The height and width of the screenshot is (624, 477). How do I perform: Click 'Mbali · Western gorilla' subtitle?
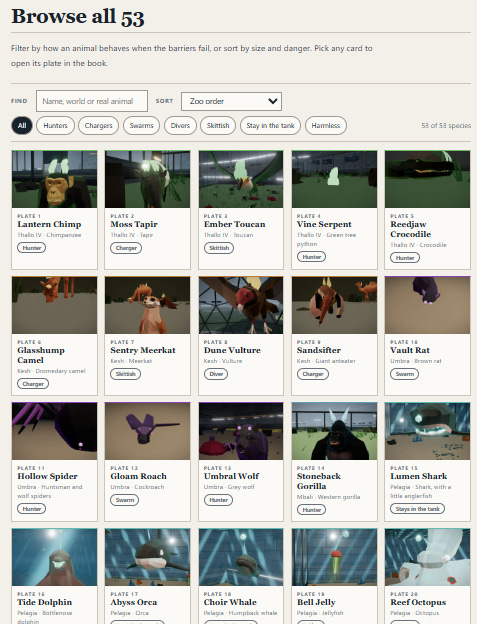[x=329, y=497]
